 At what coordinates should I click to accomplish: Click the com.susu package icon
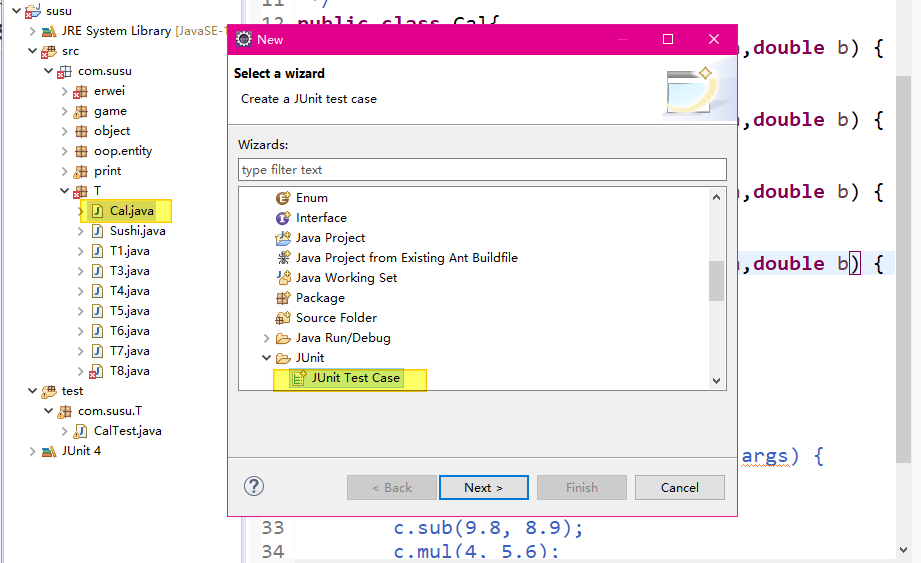(65, 72)
